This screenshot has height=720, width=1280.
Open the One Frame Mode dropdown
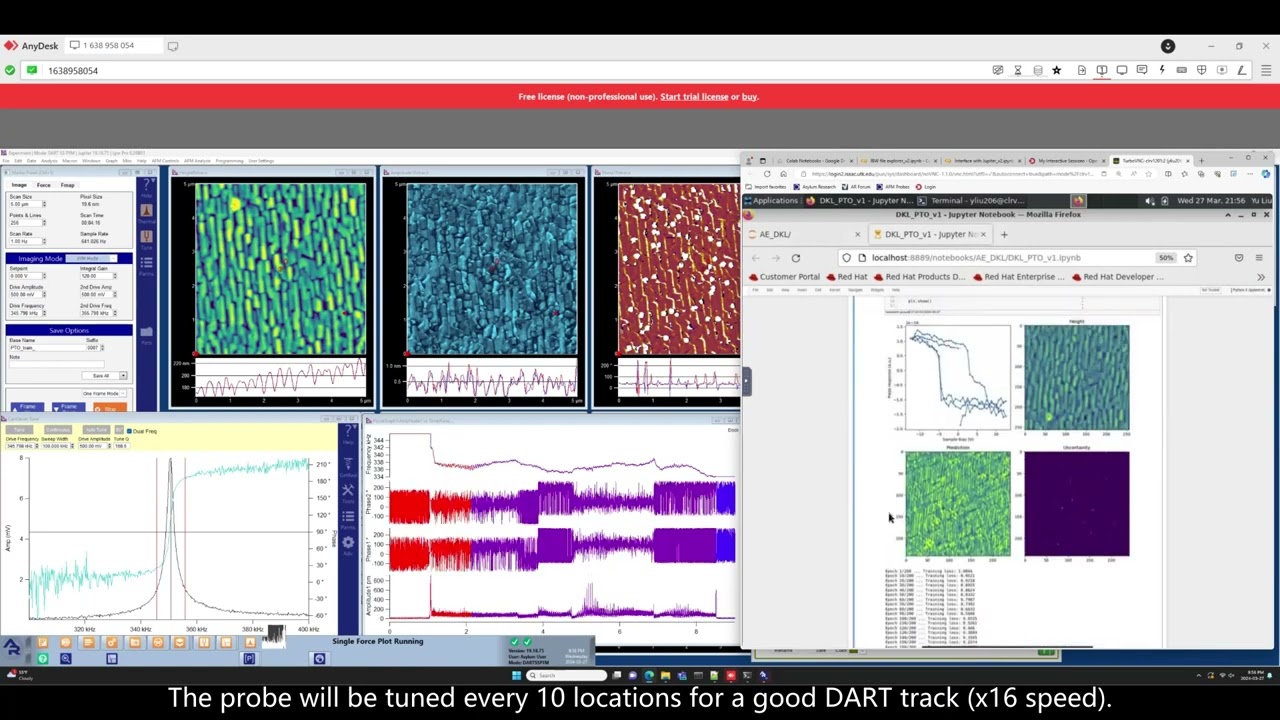104,393
